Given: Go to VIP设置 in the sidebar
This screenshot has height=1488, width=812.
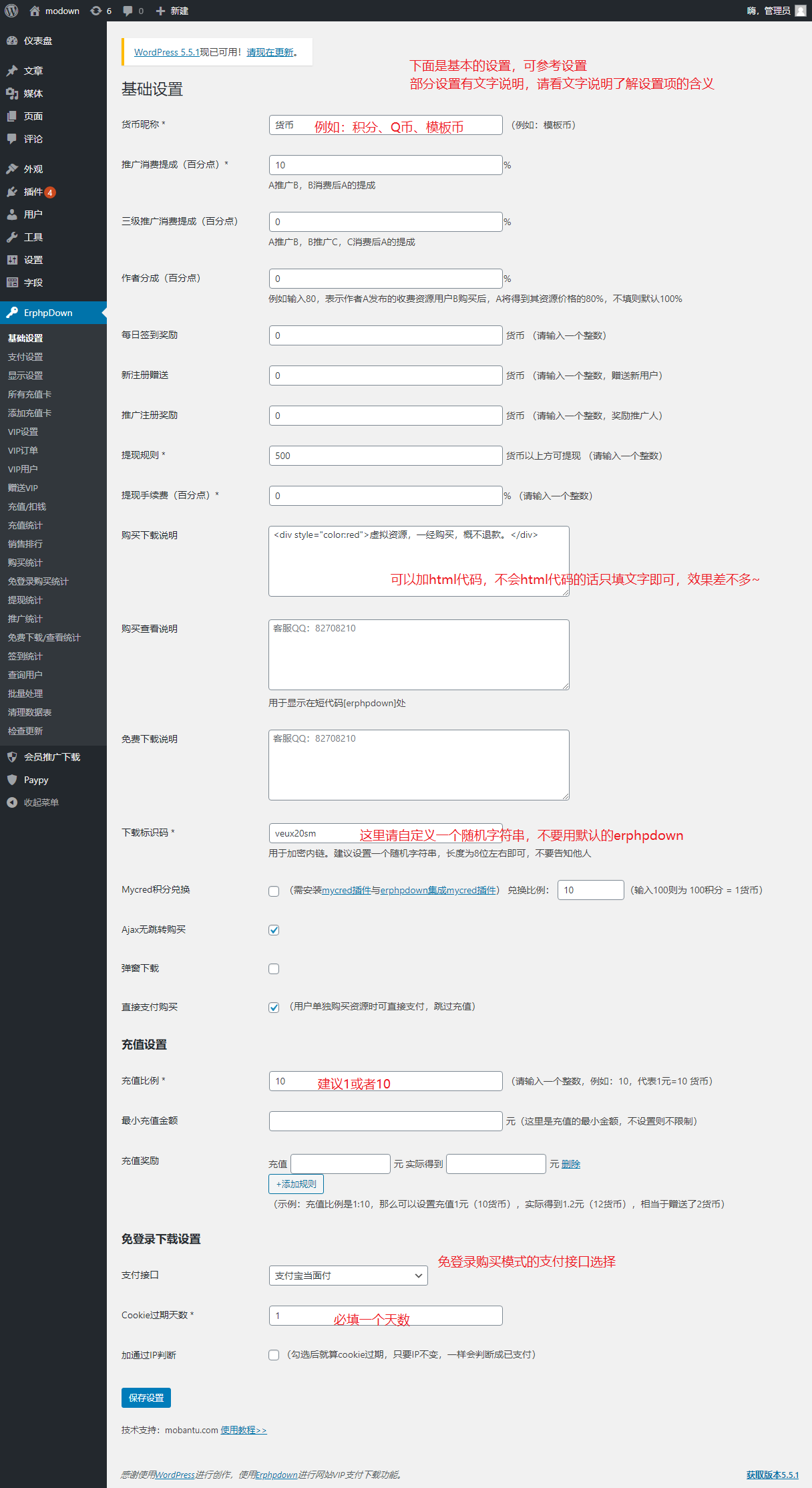Looking at the screenshot, I should tap(23, 432).
